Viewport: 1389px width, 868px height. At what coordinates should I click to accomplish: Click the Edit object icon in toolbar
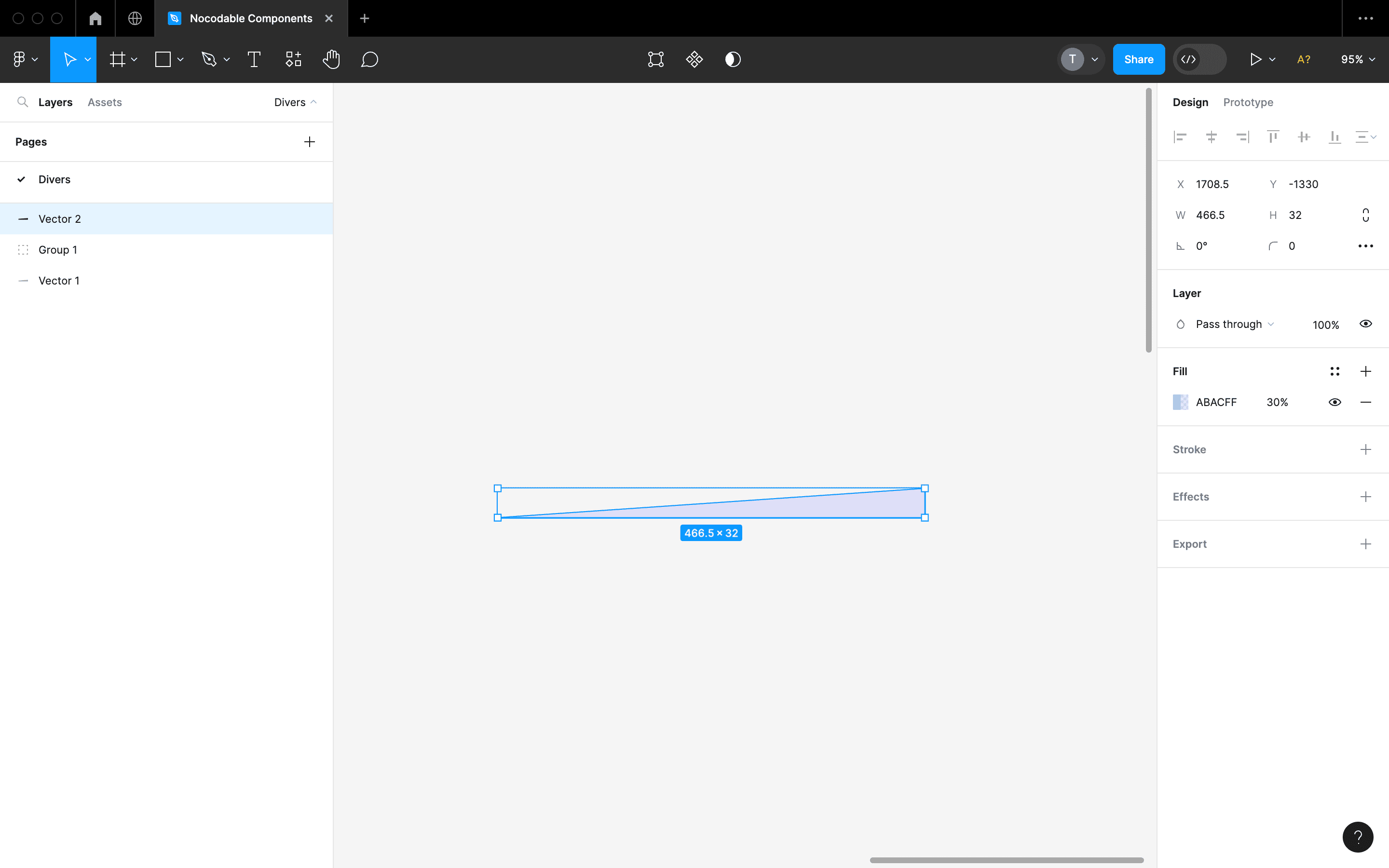tap(655, 59)
